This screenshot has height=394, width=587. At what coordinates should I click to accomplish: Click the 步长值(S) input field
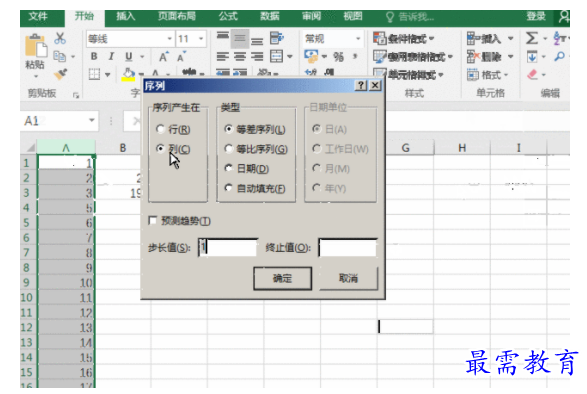[228, 248]
